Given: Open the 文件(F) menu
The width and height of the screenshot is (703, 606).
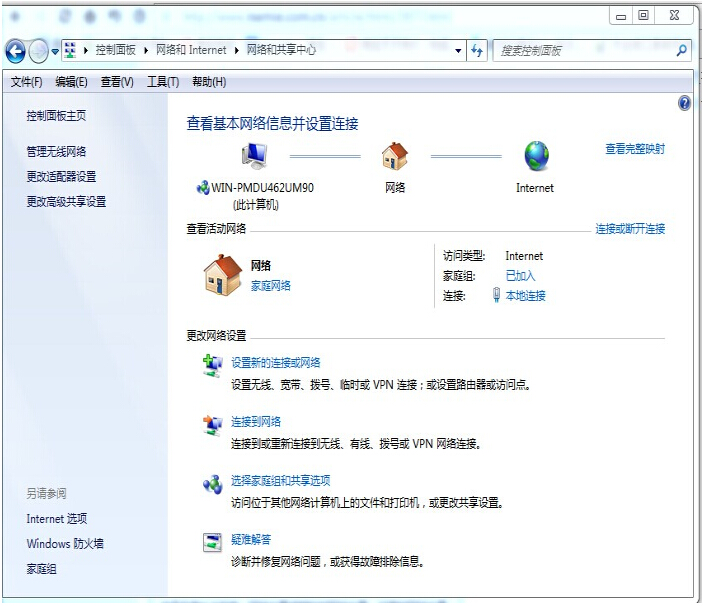Looking at the screenshot, I should 26,82.
